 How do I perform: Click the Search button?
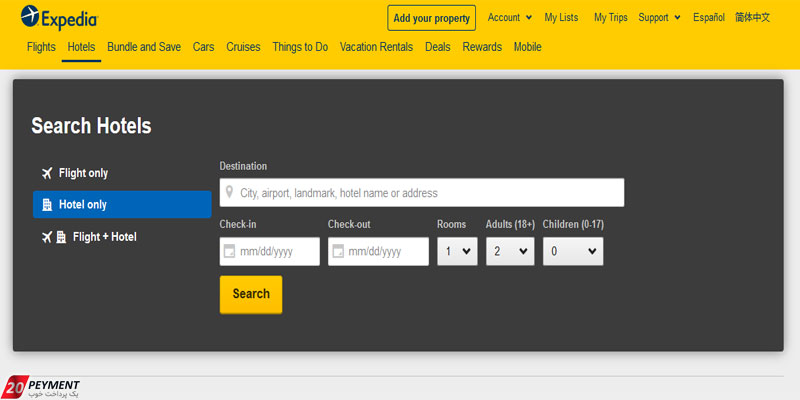[251, 294]
